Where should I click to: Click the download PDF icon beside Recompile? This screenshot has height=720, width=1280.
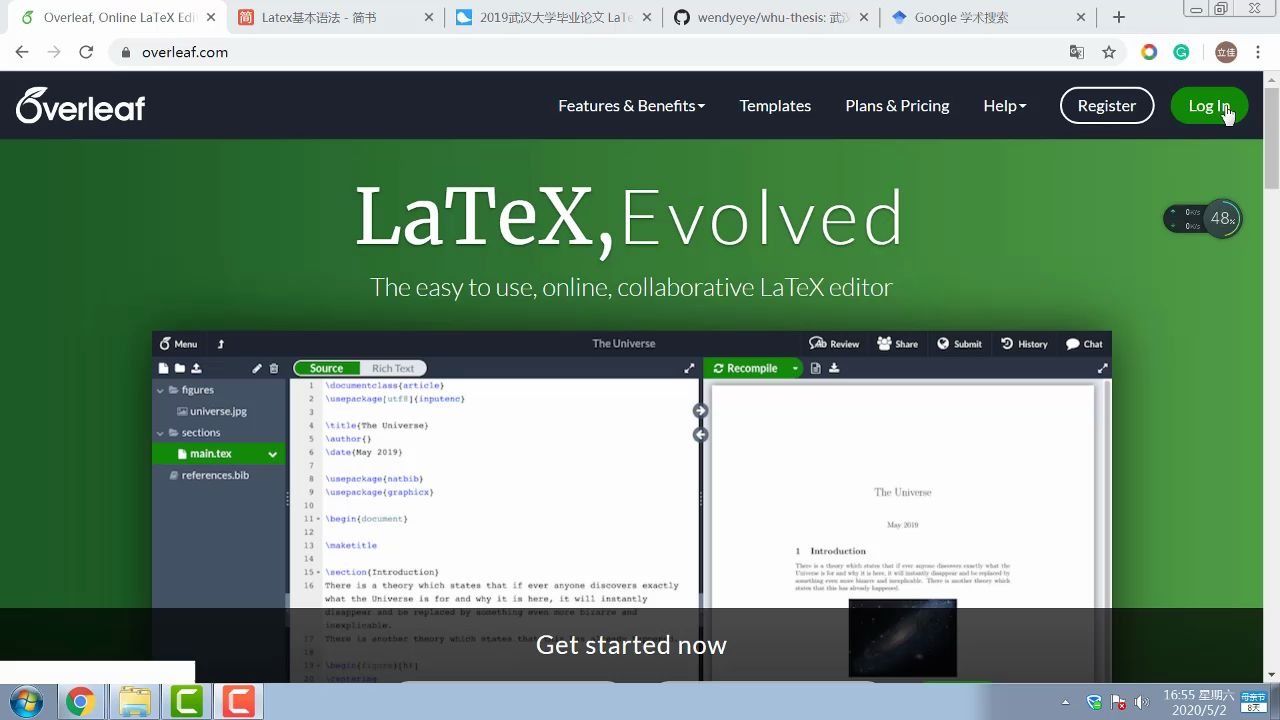coord(834,368)
